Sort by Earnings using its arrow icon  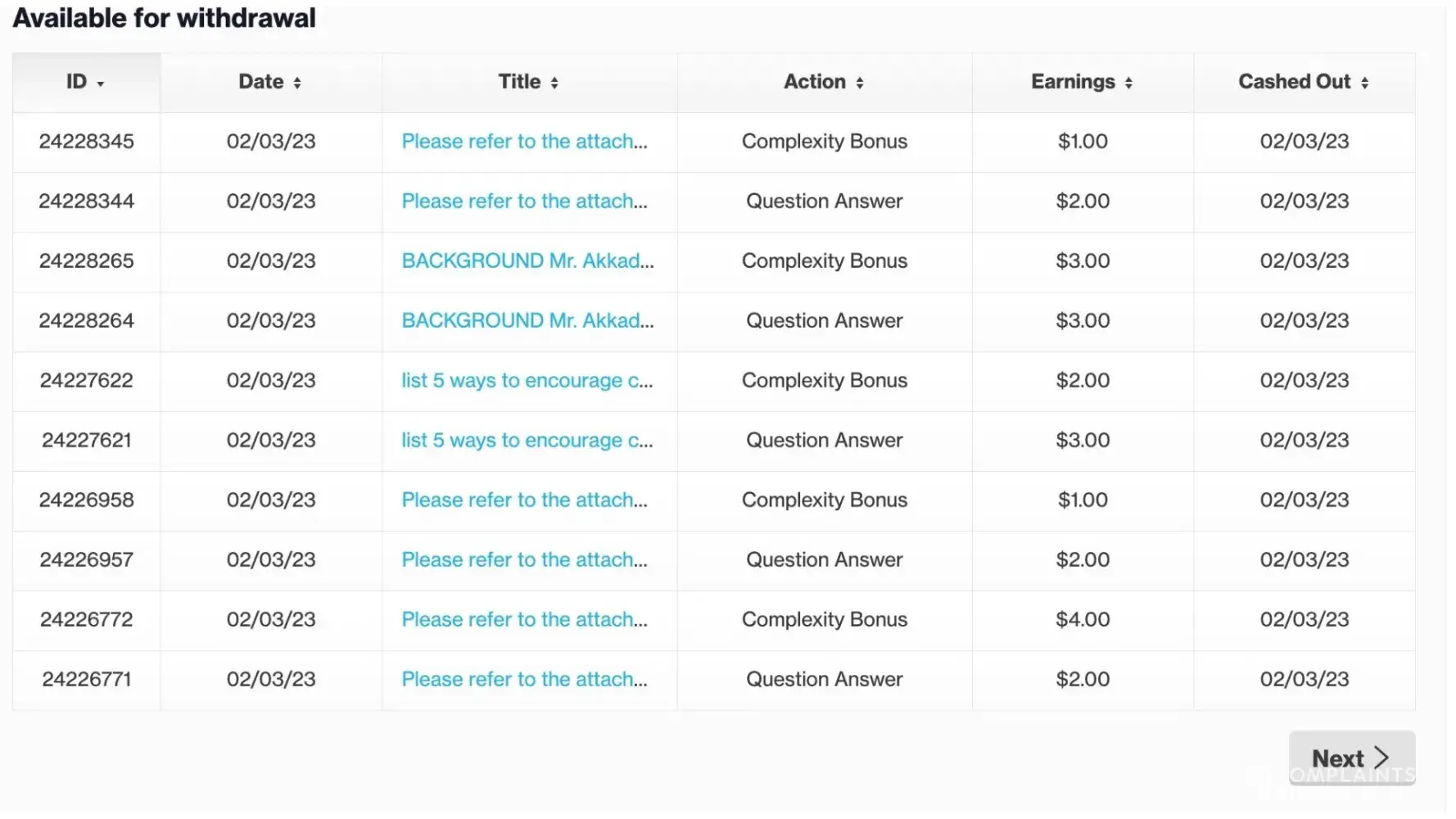(x=1128, y=83)
